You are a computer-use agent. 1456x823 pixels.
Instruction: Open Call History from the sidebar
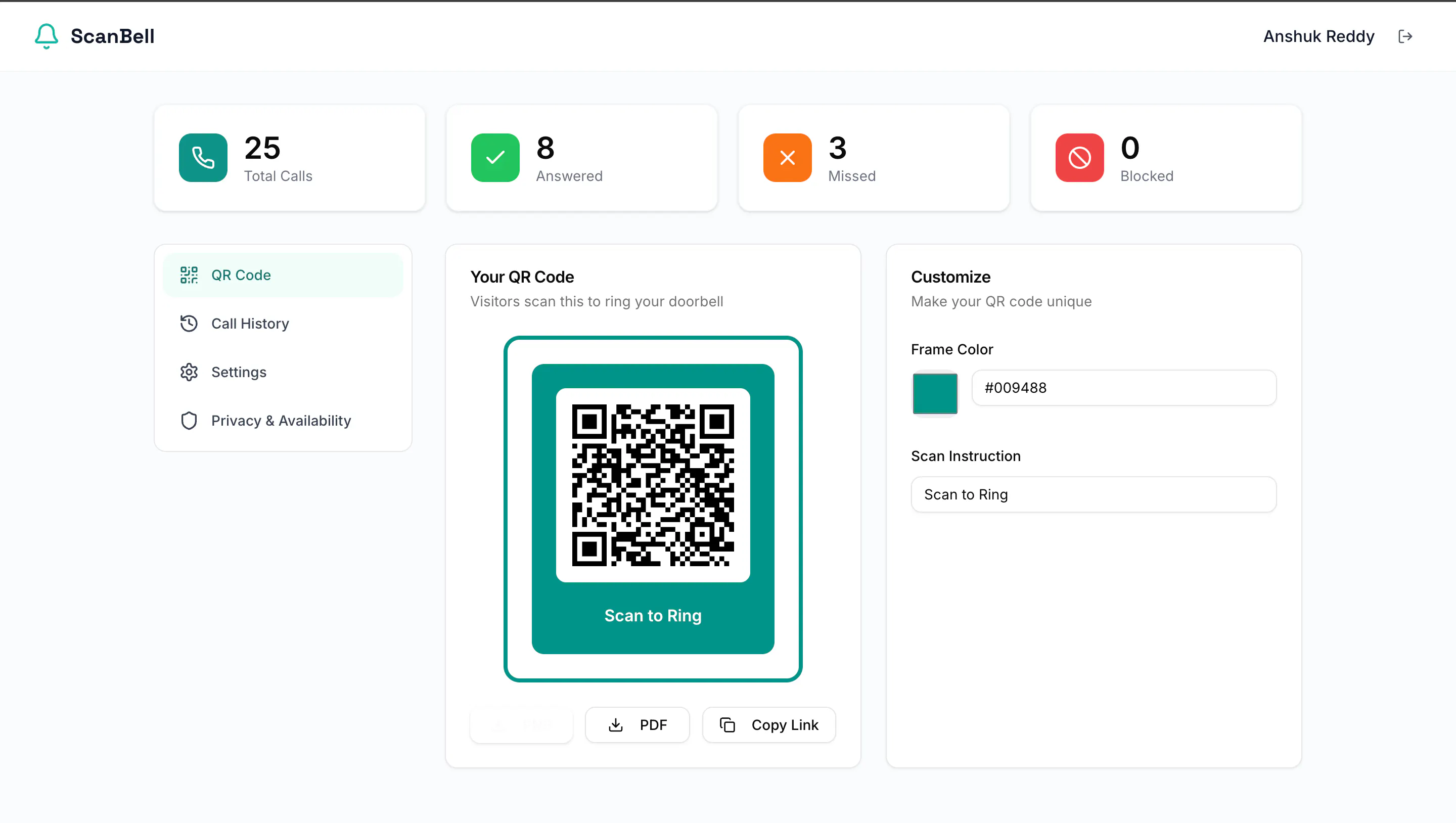tap(283, 324)
